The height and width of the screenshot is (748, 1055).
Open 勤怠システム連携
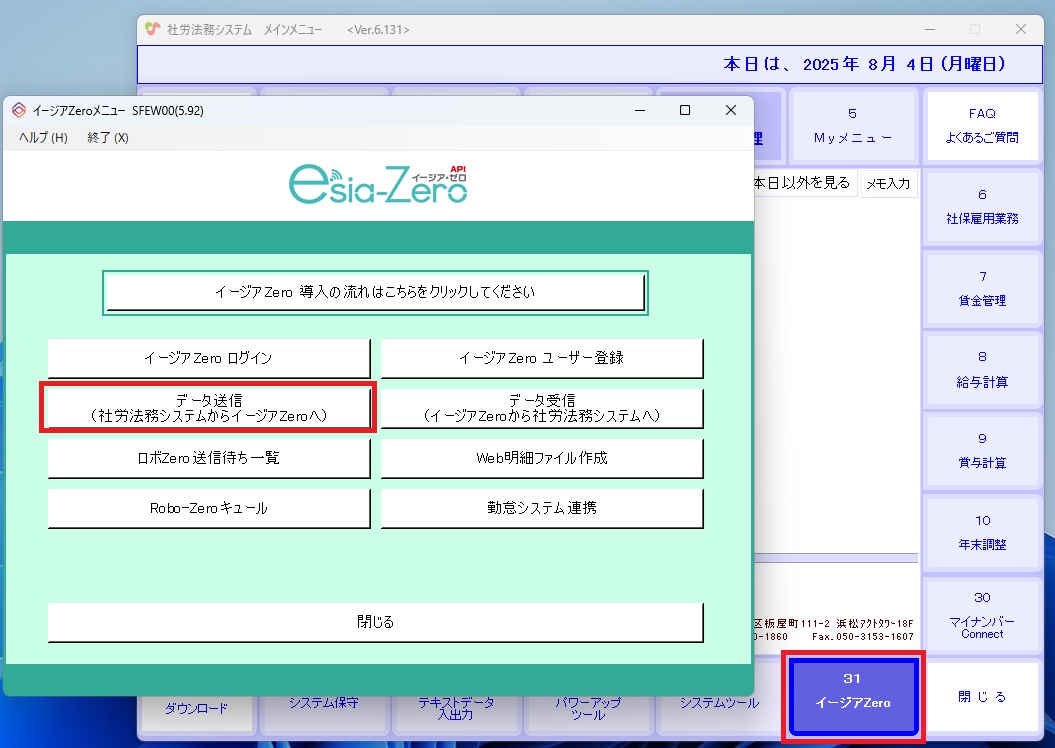(x=541, y=508)
